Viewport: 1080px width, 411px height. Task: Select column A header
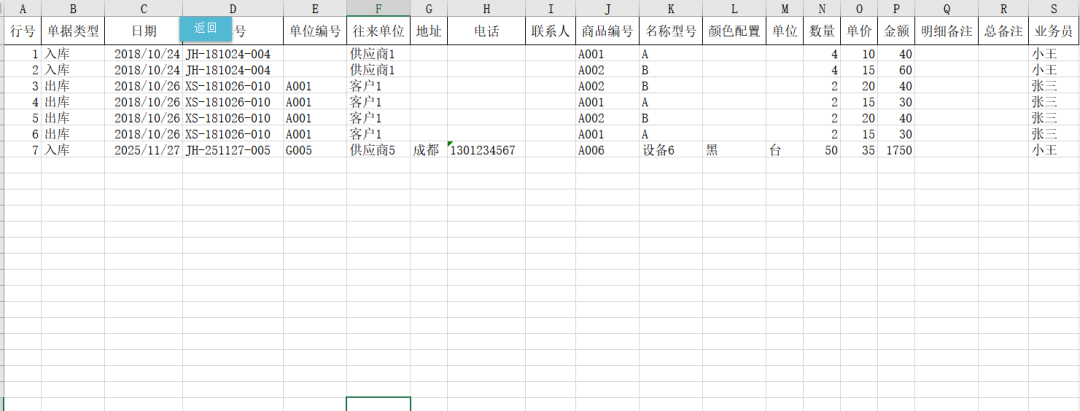pos(22,8)
